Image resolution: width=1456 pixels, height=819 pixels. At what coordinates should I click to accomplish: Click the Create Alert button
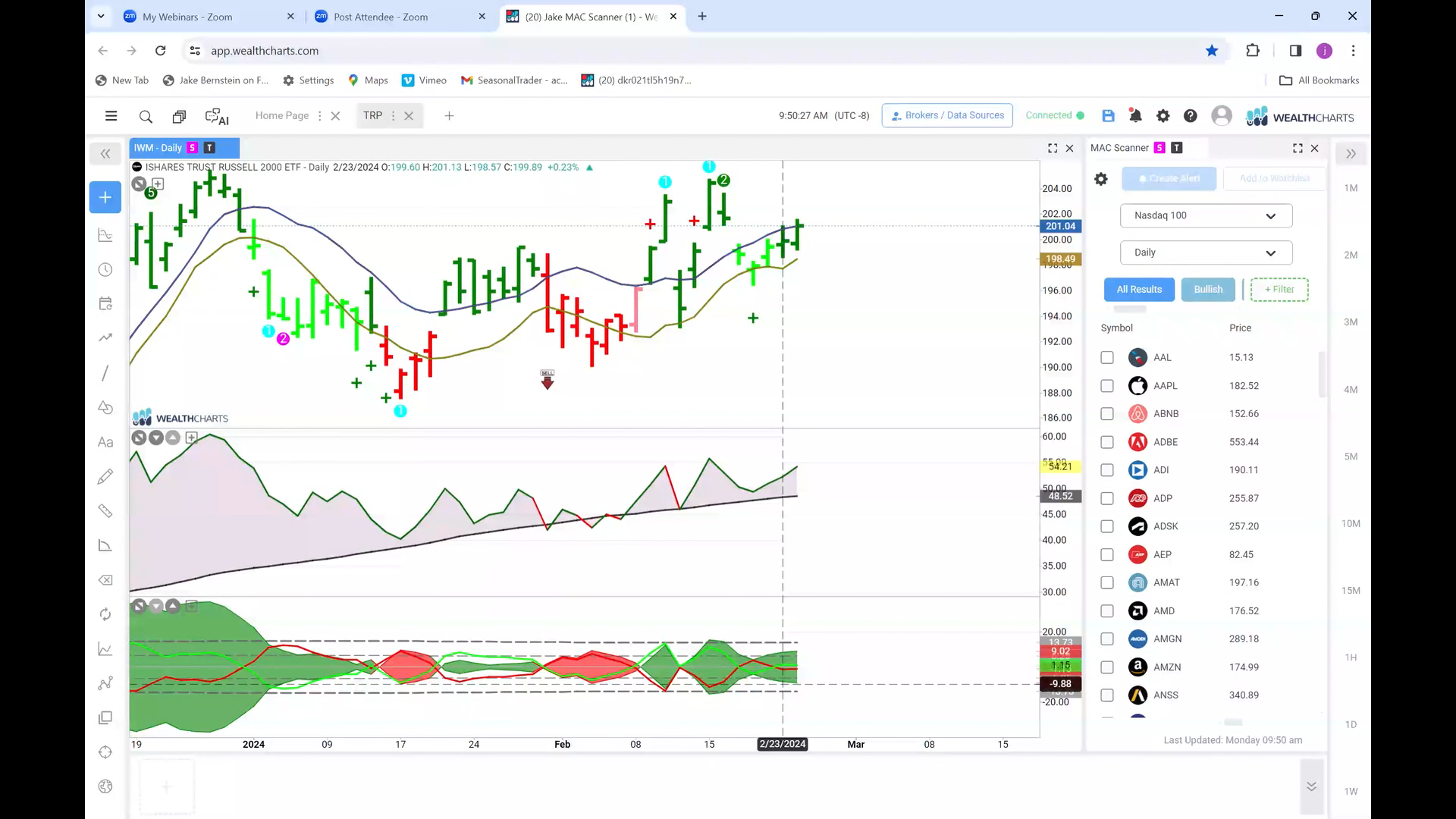1169,179
